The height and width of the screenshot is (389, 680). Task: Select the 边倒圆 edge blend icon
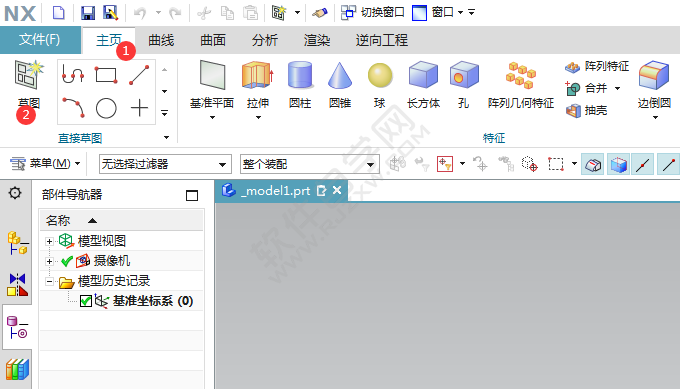654,75
